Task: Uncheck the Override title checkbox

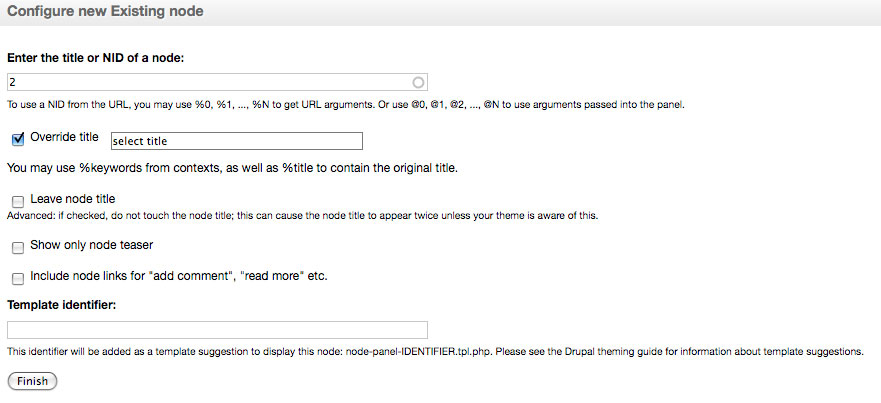Action: 18,139
